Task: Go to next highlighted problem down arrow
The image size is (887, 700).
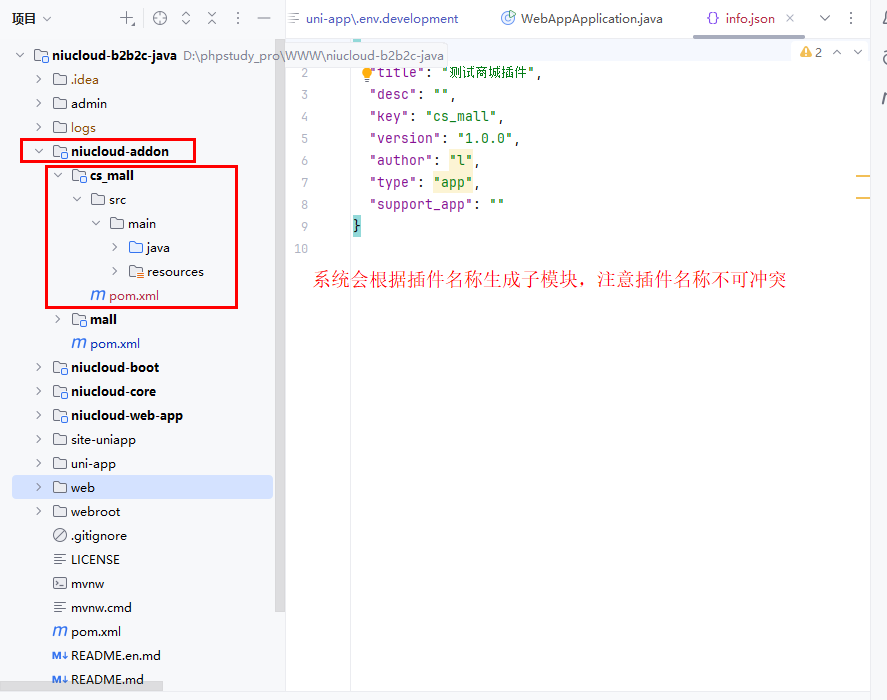Action: [x=859, y=52]
